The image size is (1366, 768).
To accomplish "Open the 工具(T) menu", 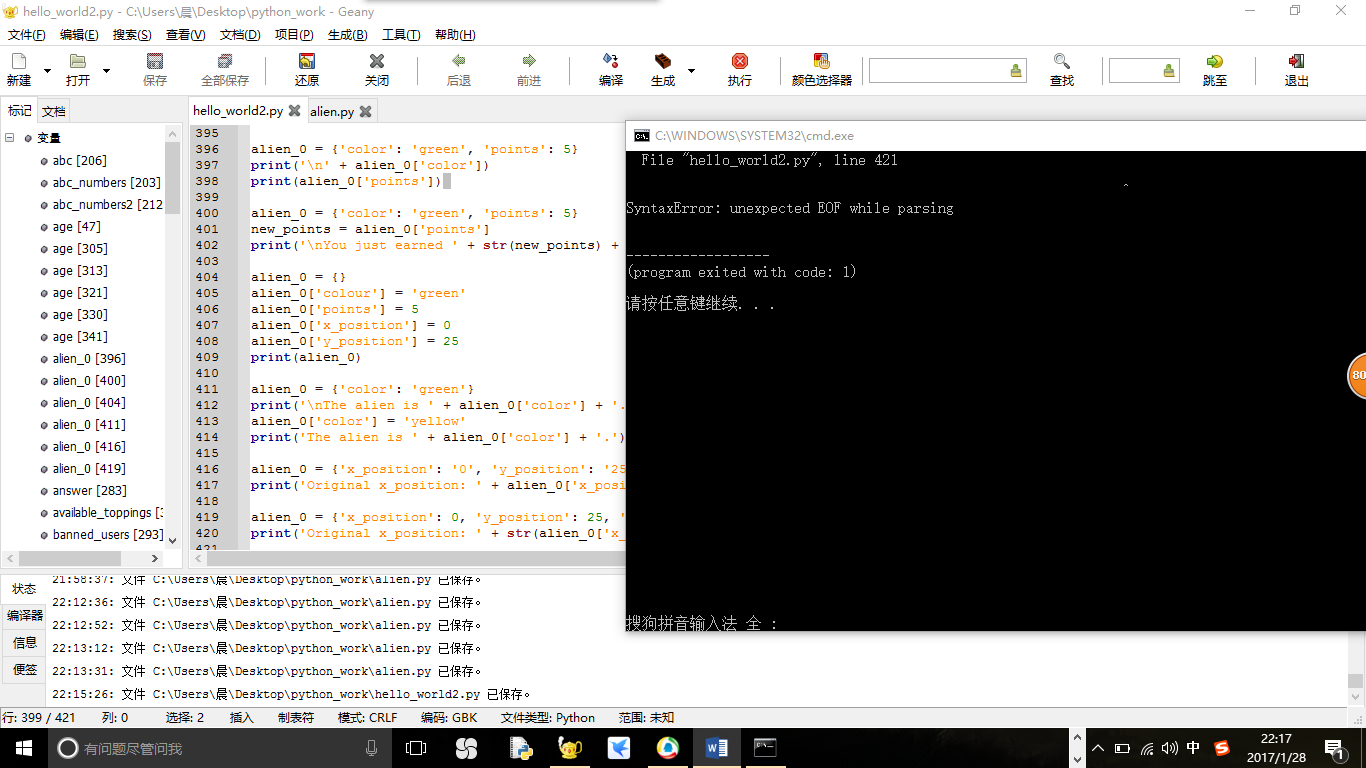I will 401,35.
